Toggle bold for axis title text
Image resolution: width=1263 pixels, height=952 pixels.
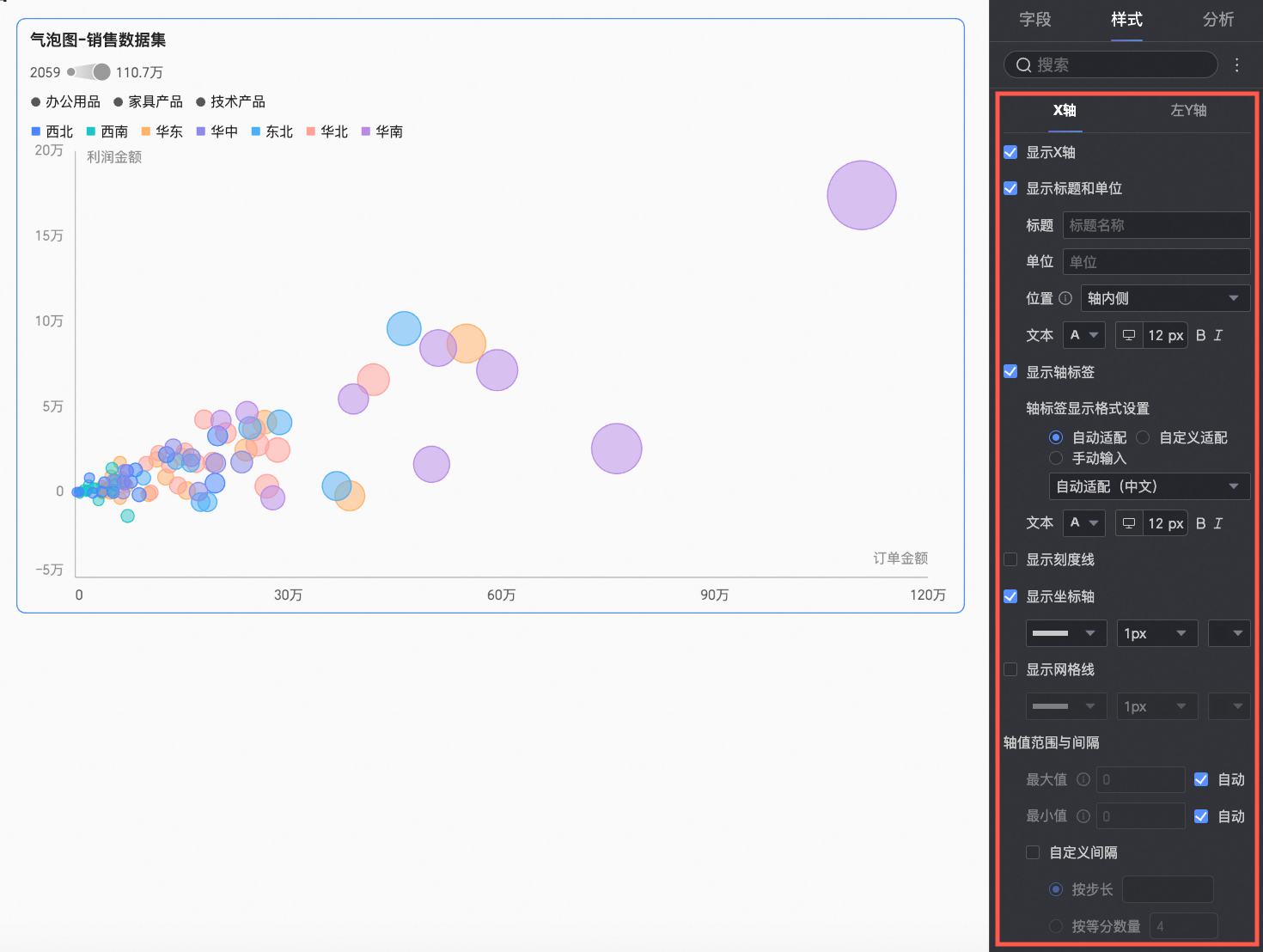point(1200,335)
